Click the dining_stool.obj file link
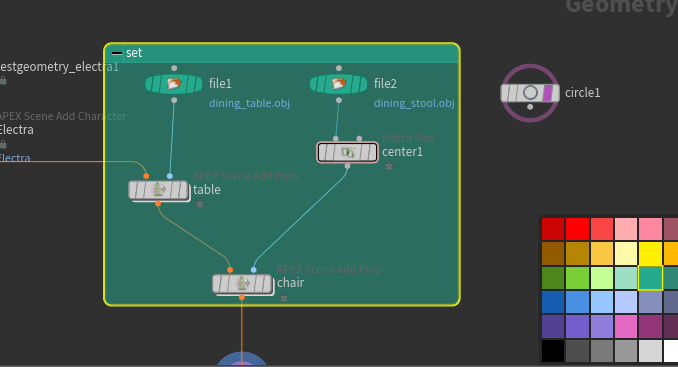This screenshot has width=678, height=367. 414,103
